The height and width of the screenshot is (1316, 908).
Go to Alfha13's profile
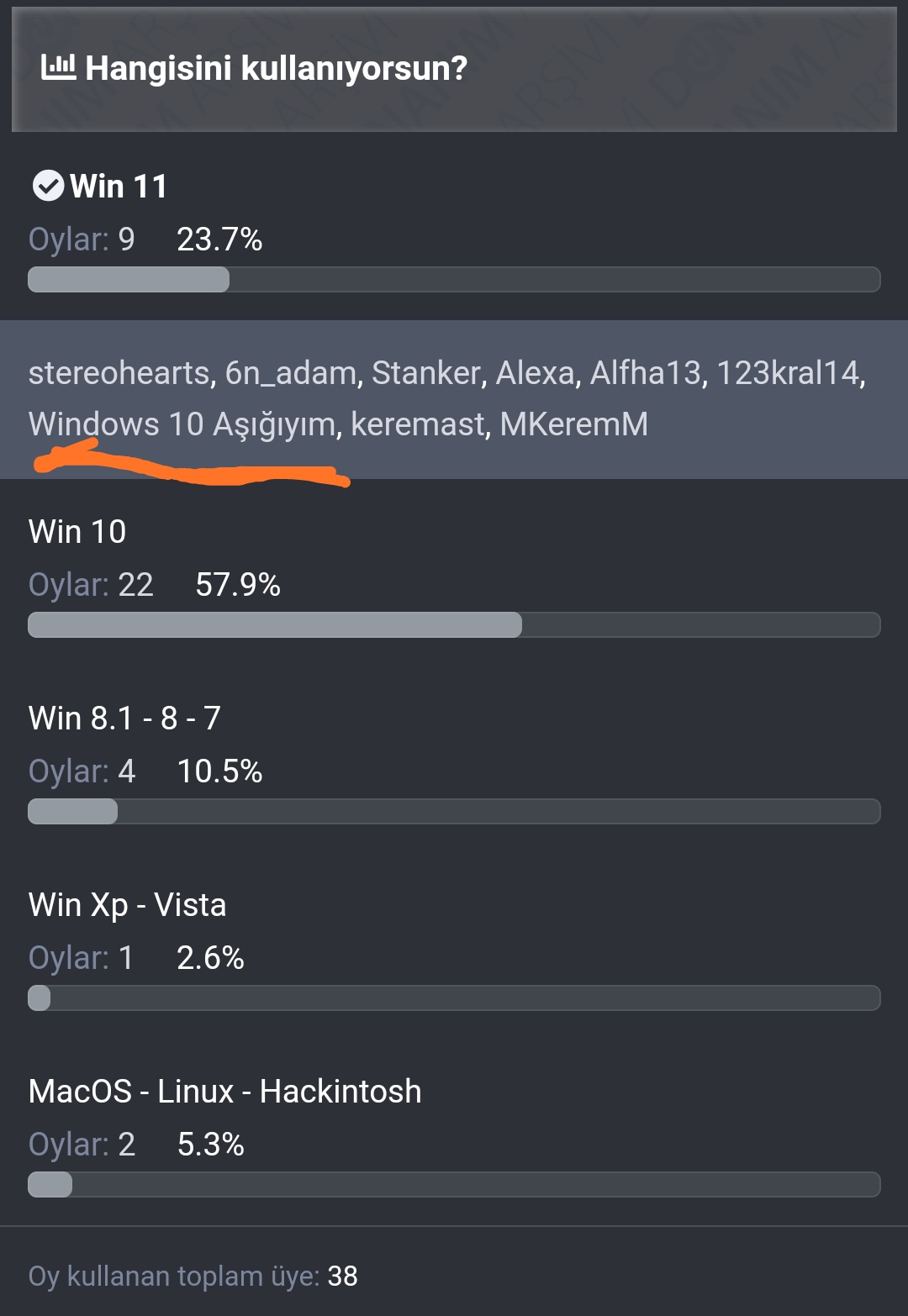[646, 373]
